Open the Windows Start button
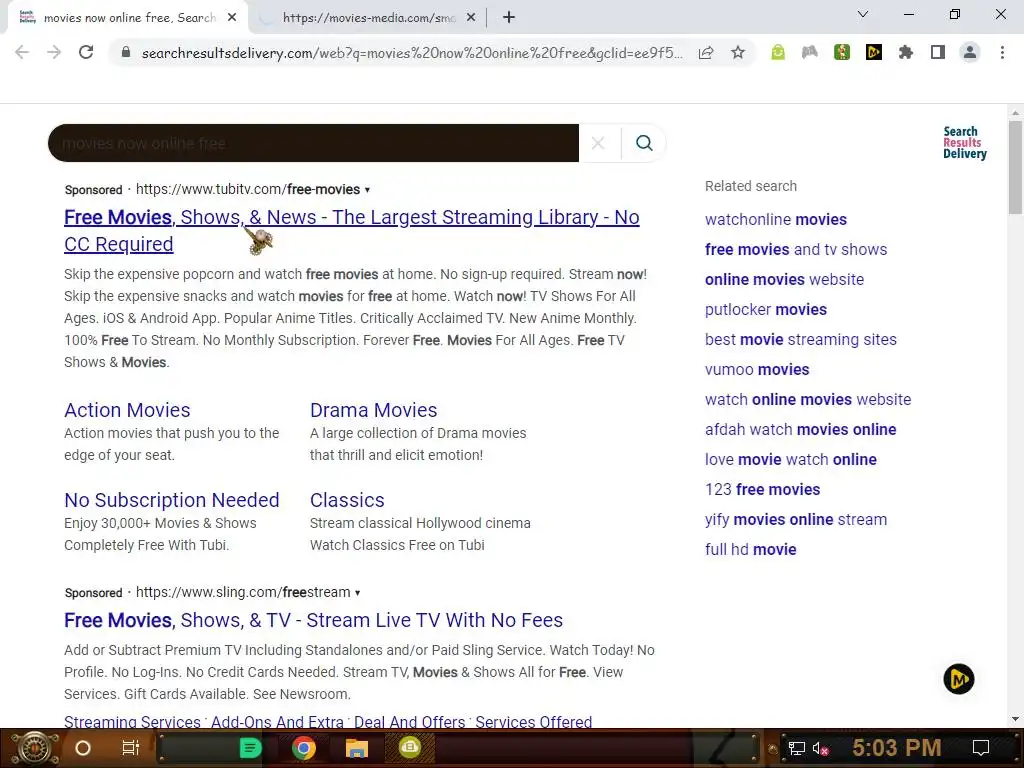Screen dimensions: 1024x768 pos(35,748)
